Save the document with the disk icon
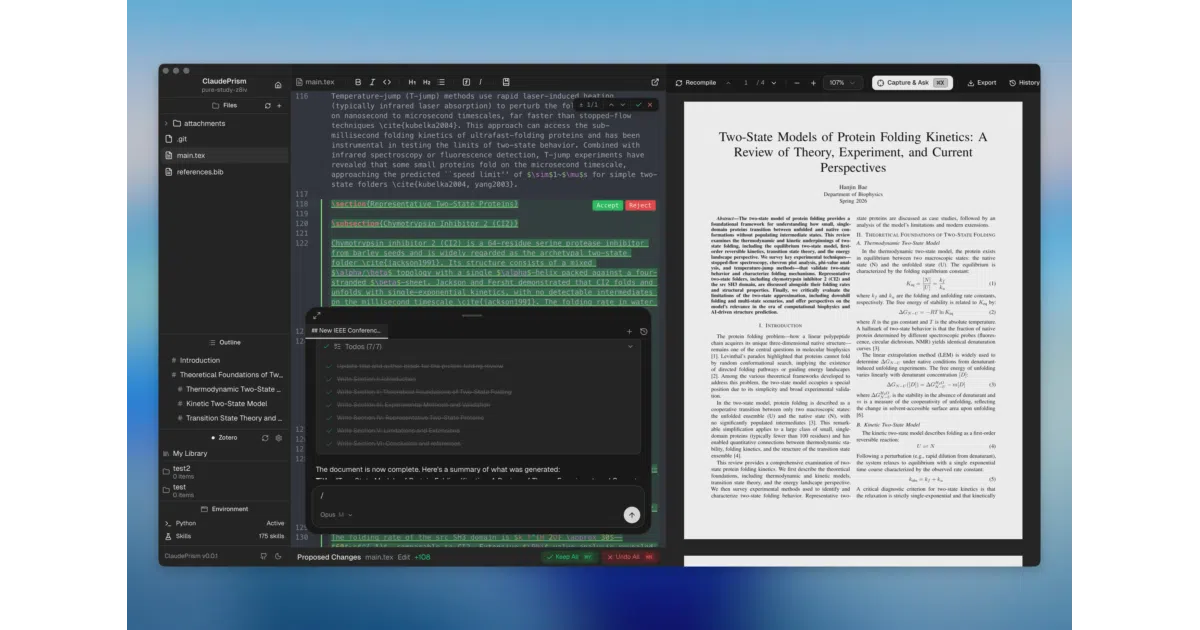Image resolution: width=1200 pixels, height=630 pixels. (x=506, y=82)
